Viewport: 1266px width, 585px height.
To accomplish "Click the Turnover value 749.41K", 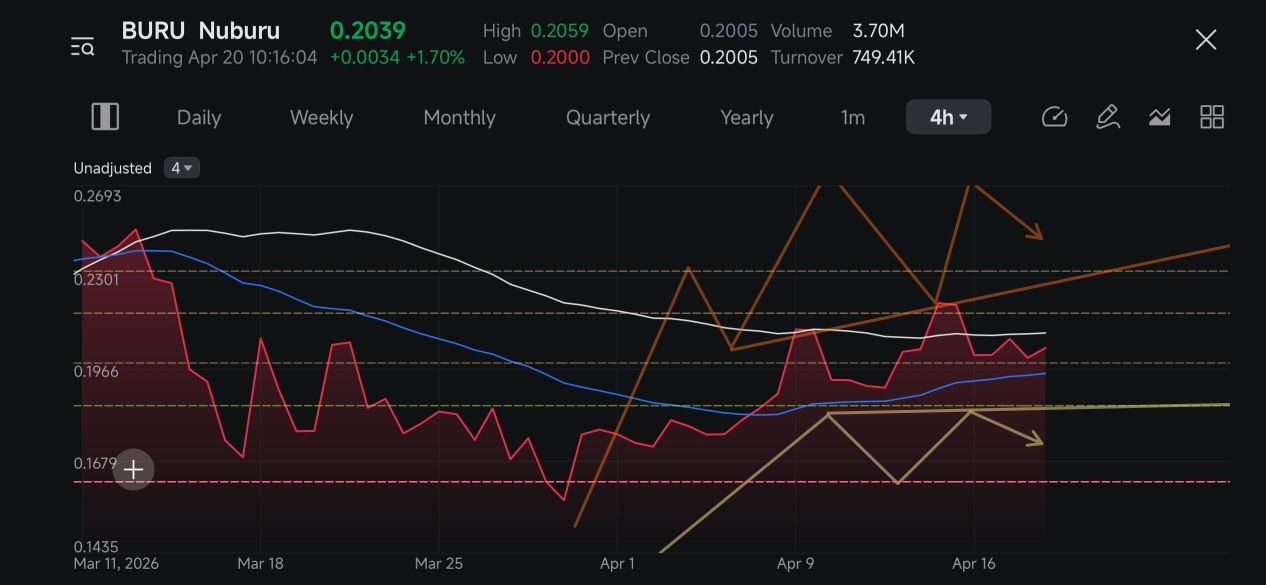I will tap(883, 57).
